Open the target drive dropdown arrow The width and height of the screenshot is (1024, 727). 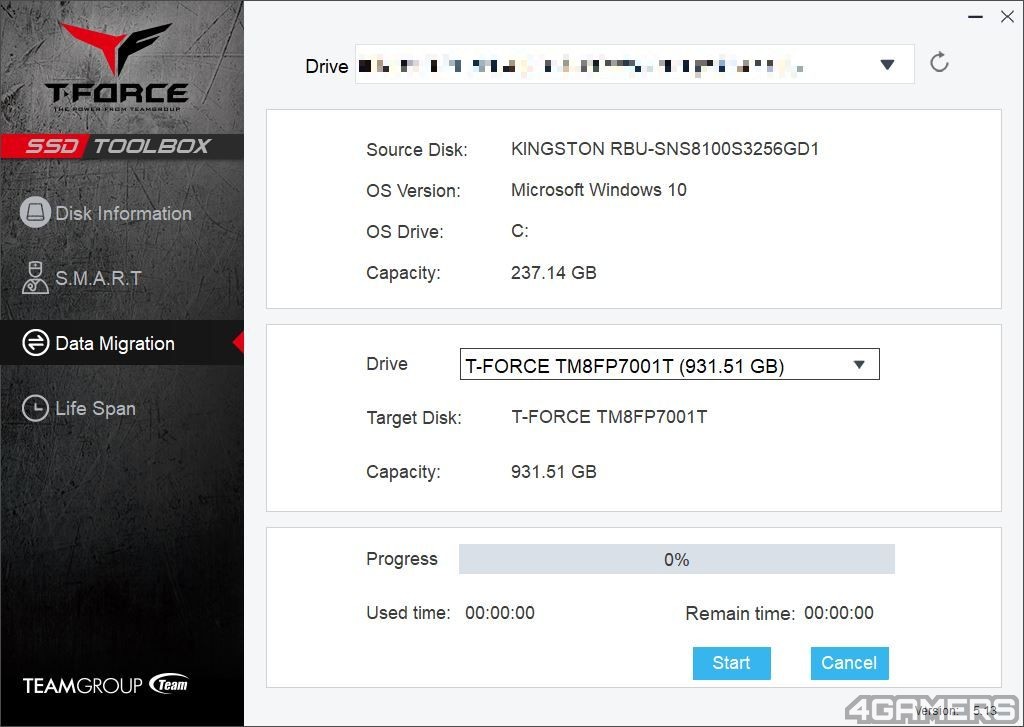click(859, 365)
